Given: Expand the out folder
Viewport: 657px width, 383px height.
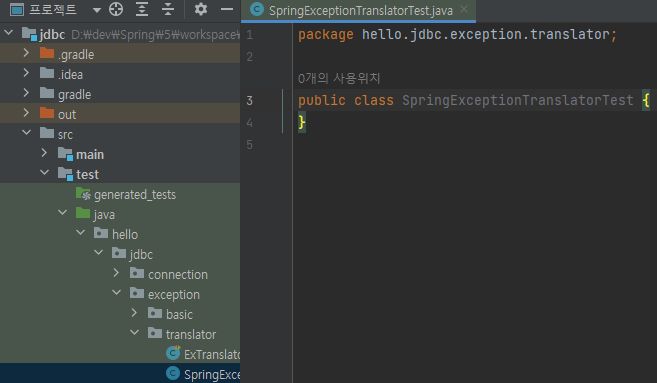Looking at the screenshot, I should (26, 113).
